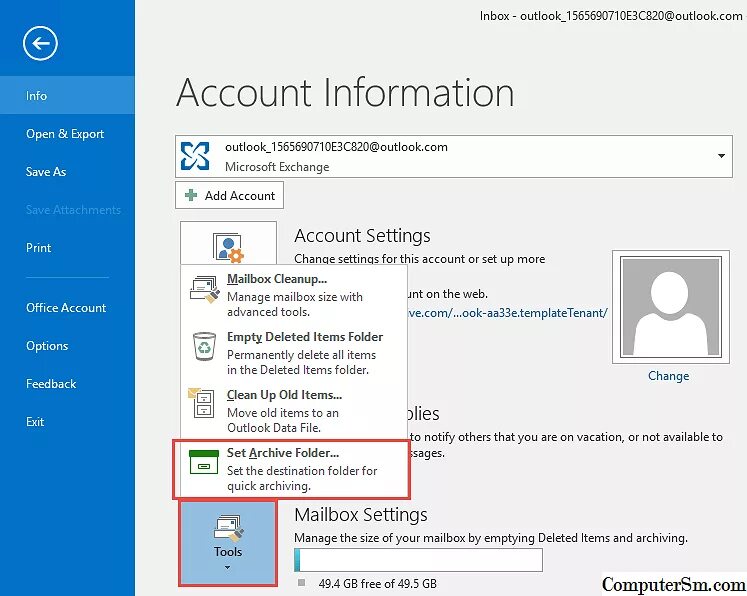
Task: Click the '49.4 GB free of 49.5 GB' text
Action: pyautogui.click(x=377, y=584)
